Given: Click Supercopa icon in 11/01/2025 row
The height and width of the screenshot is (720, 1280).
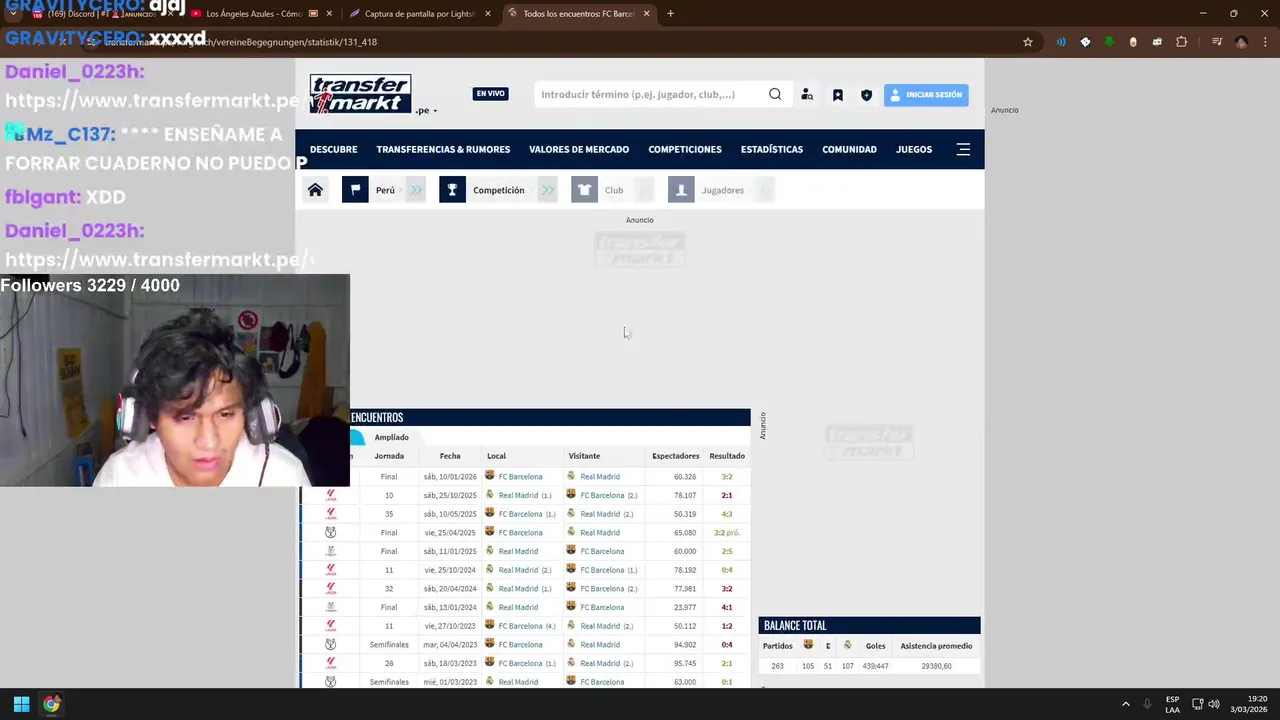Looking at the screenshot, I should [x=331, y=551].
